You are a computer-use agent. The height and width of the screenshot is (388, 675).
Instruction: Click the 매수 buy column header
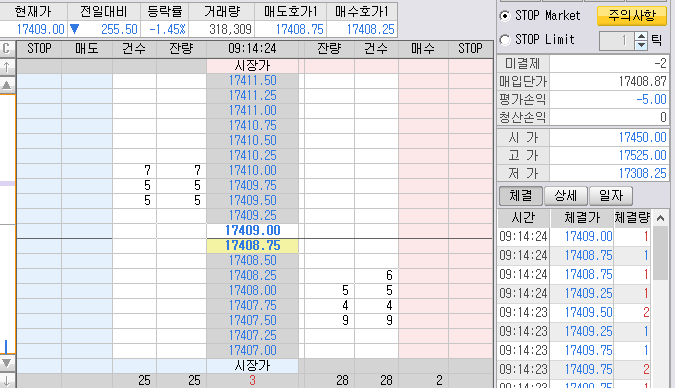coord(423,49)
